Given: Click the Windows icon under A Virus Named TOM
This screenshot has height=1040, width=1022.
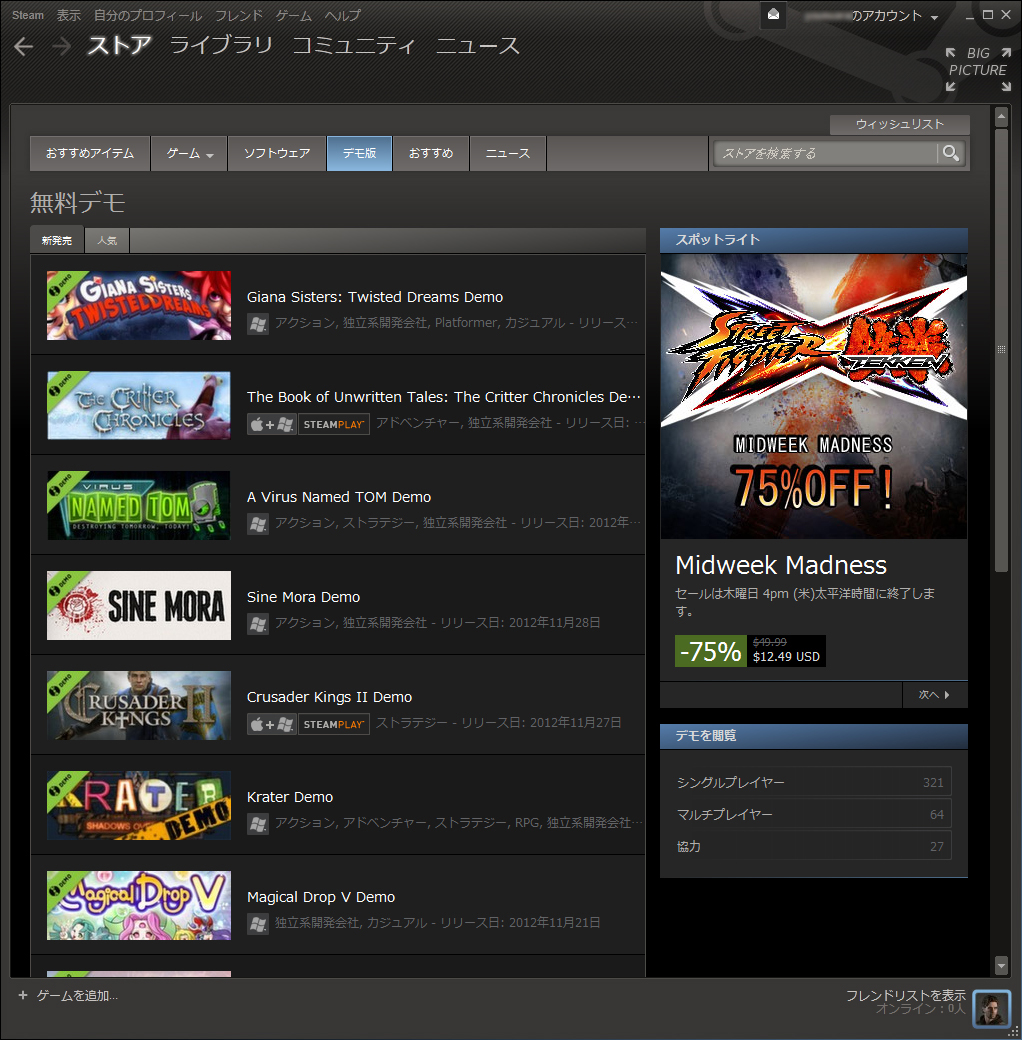Looking at the screenshot, I should click(258, 524).
